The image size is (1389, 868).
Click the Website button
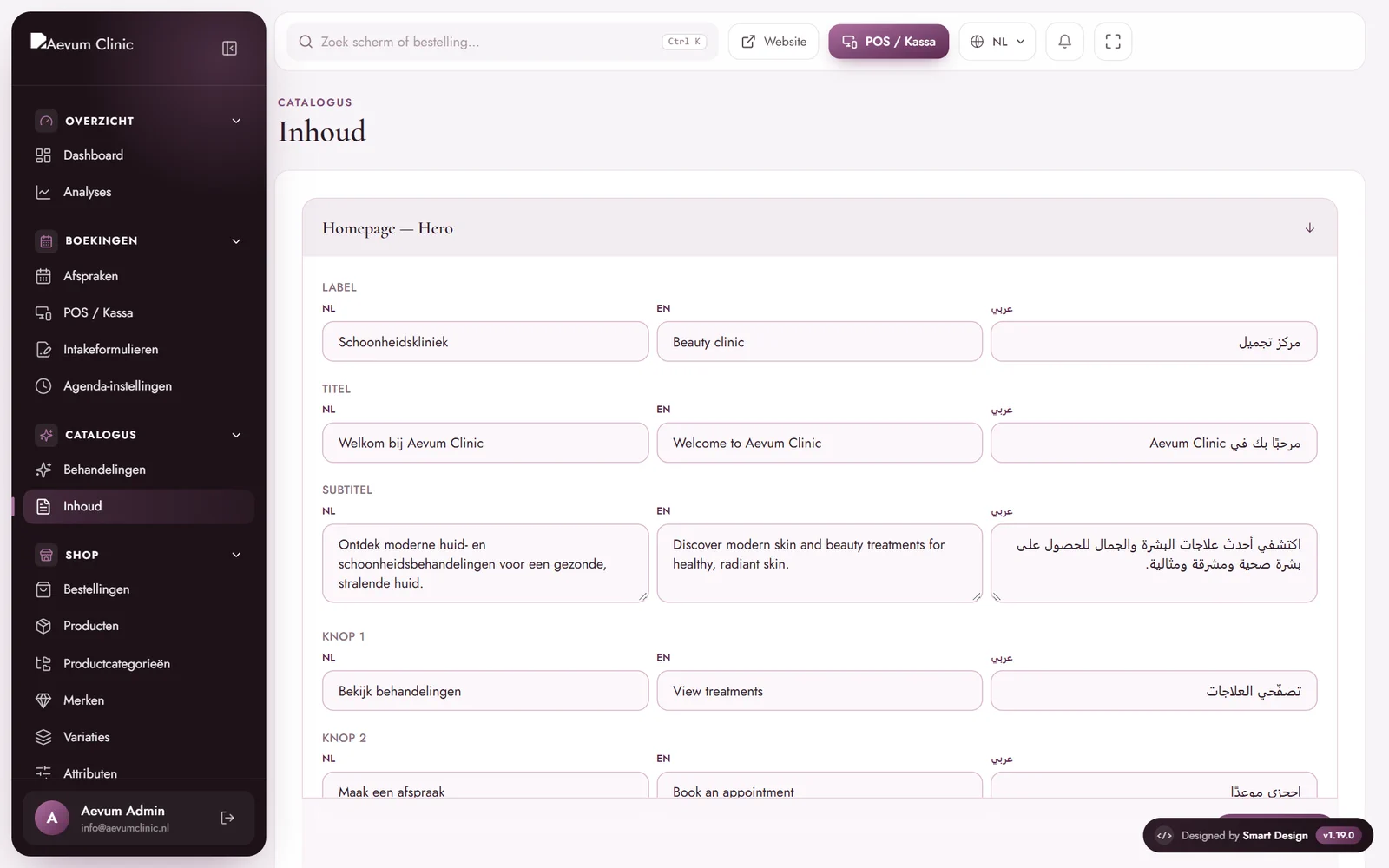(x=773, y=42)
